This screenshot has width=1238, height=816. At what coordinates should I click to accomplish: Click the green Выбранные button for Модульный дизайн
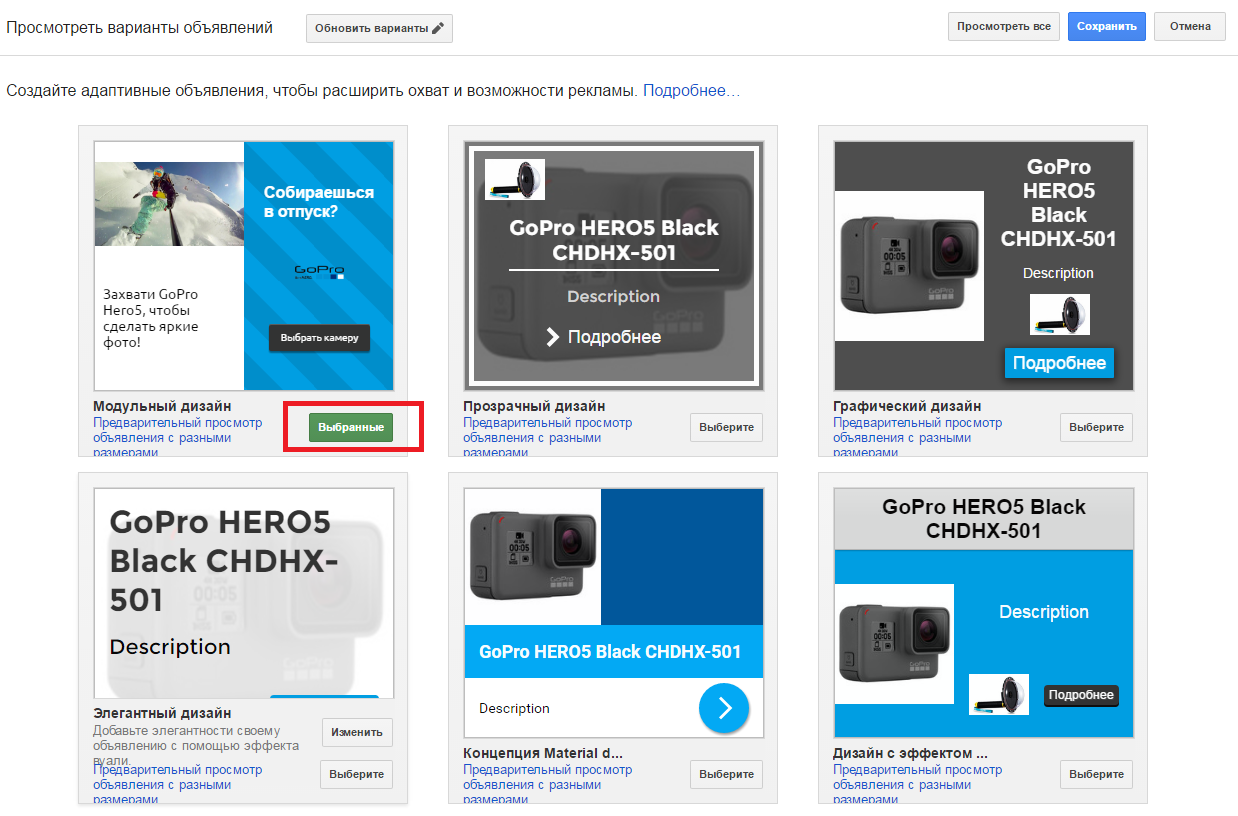(351, 427)
